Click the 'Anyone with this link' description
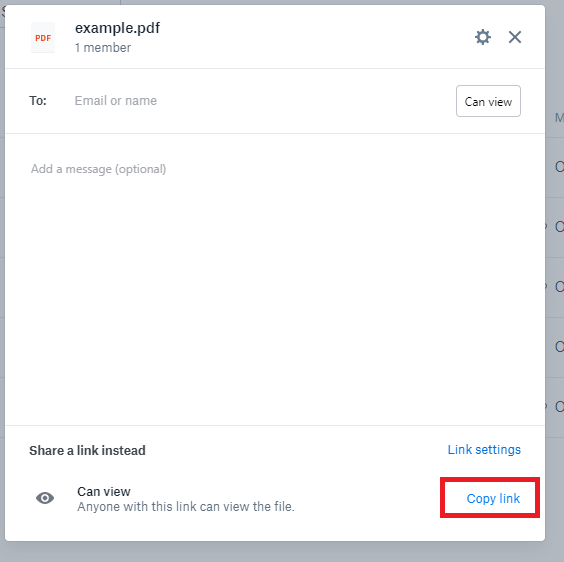This screenshot has width=564, height=562. 186,507
